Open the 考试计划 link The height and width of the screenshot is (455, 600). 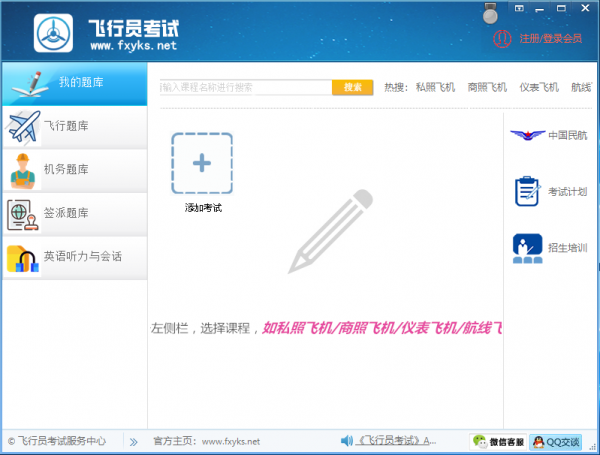pyautogui.click(x=567, y=192)
